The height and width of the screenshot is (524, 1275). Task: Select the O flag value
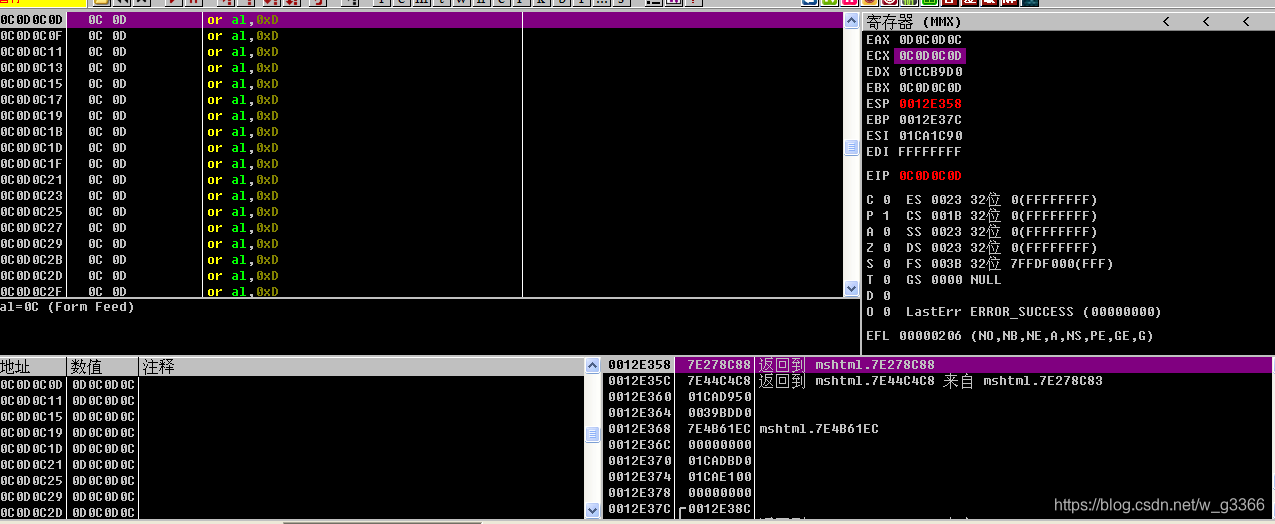pyautogui.click(x=887, y=312)
